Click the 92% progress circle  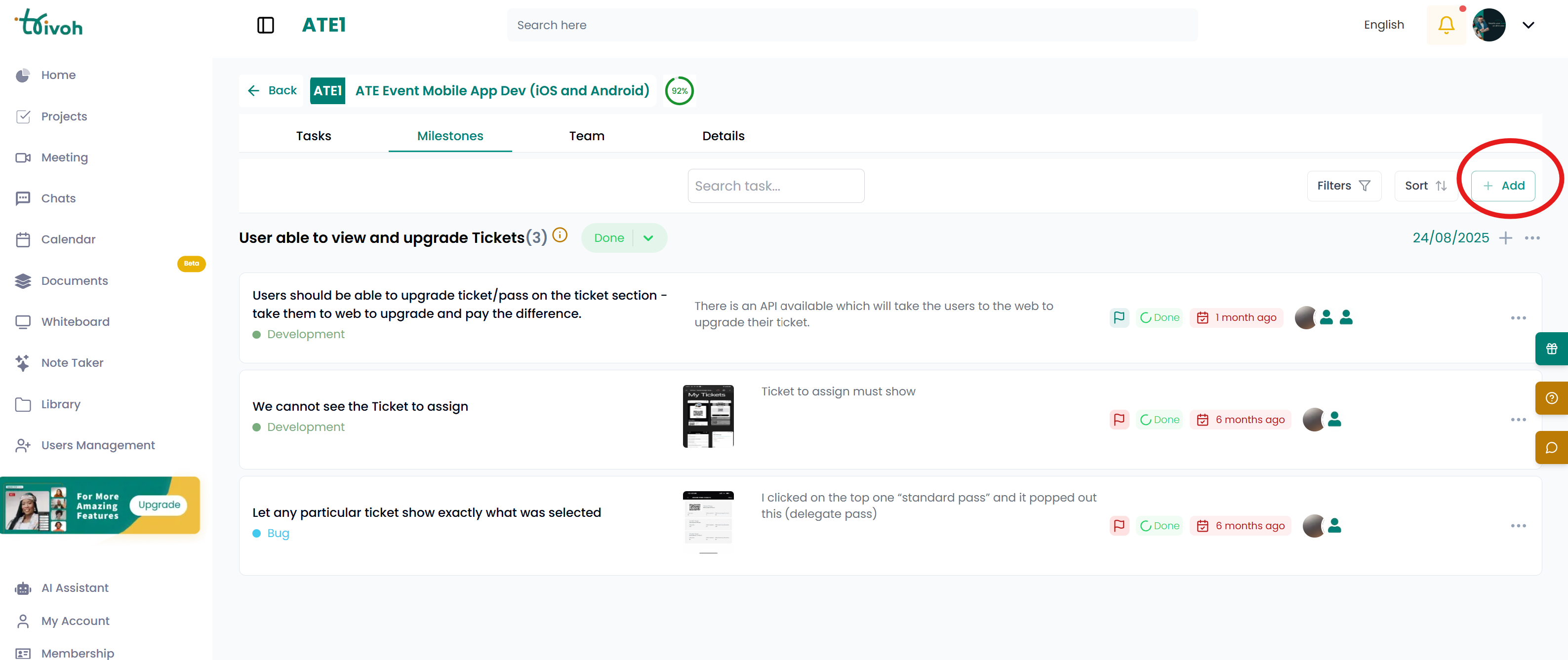coord(680,90)
